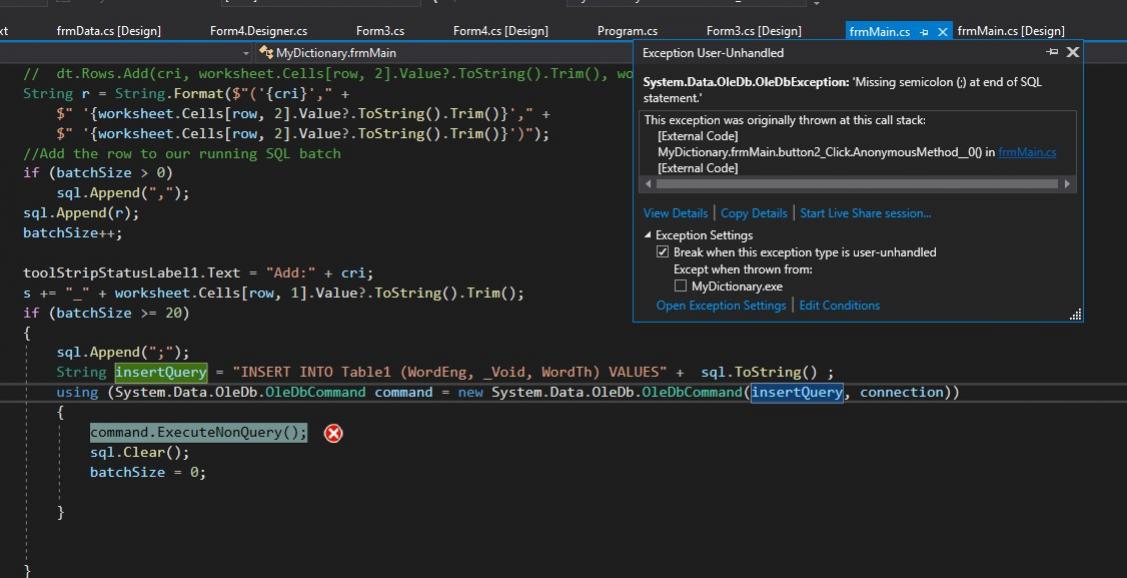Open the toolbar overflow dropdown arrow at top
Image resolution: width=1127 pixels, height=578 pixels.
(x=817, y=3)
